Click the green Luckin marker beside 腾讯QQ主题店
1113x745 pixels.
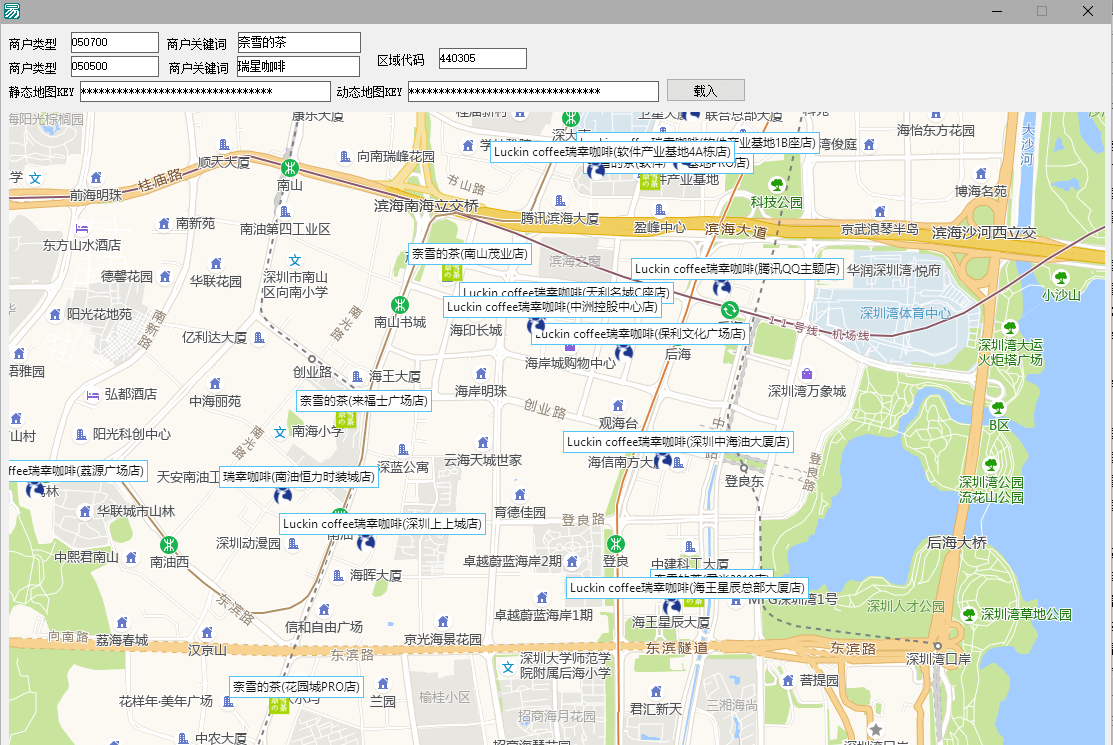[730, 310]
